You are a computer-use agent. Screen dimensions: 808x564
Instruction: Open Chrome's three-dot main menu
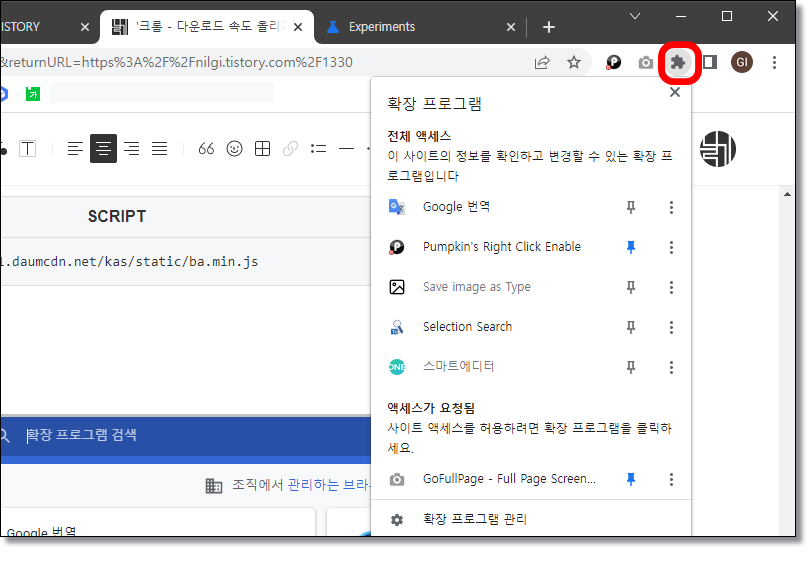774,62
